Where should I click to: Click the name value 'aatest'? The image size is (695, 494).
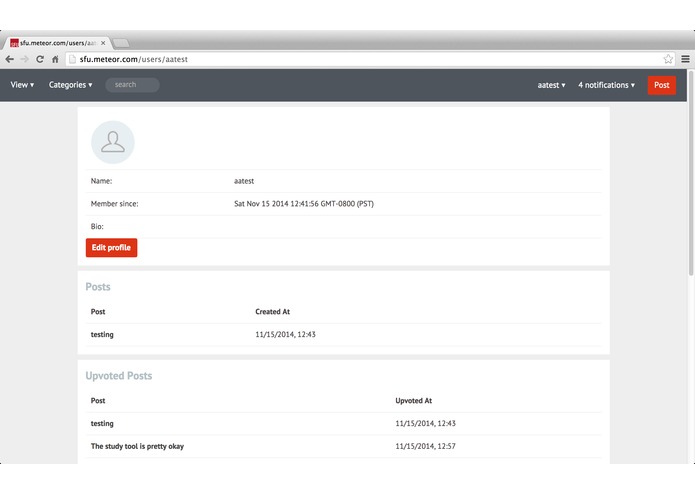tap(244, 181)
